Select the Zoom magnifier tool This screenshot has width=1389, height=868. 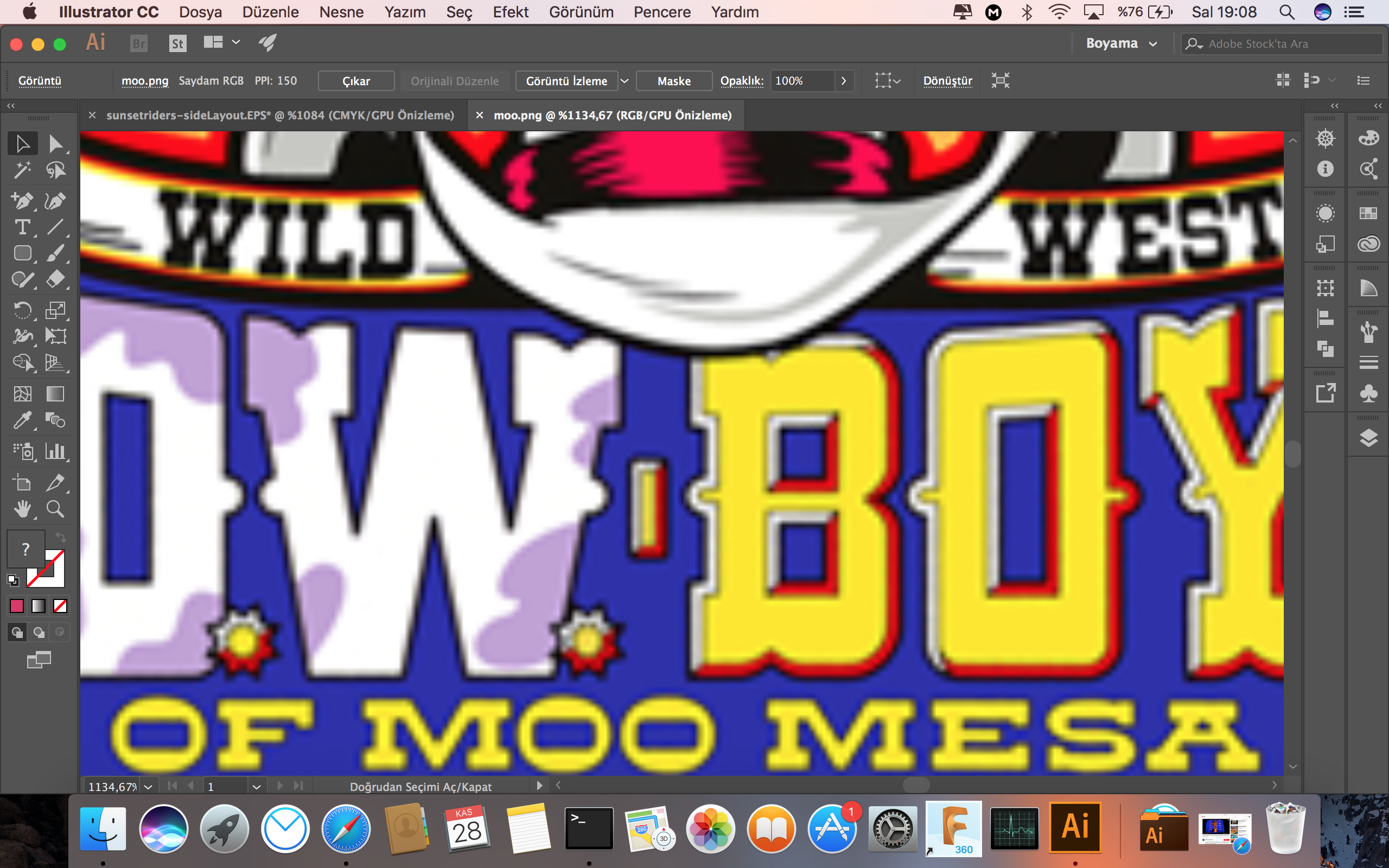tap(56, 509)
